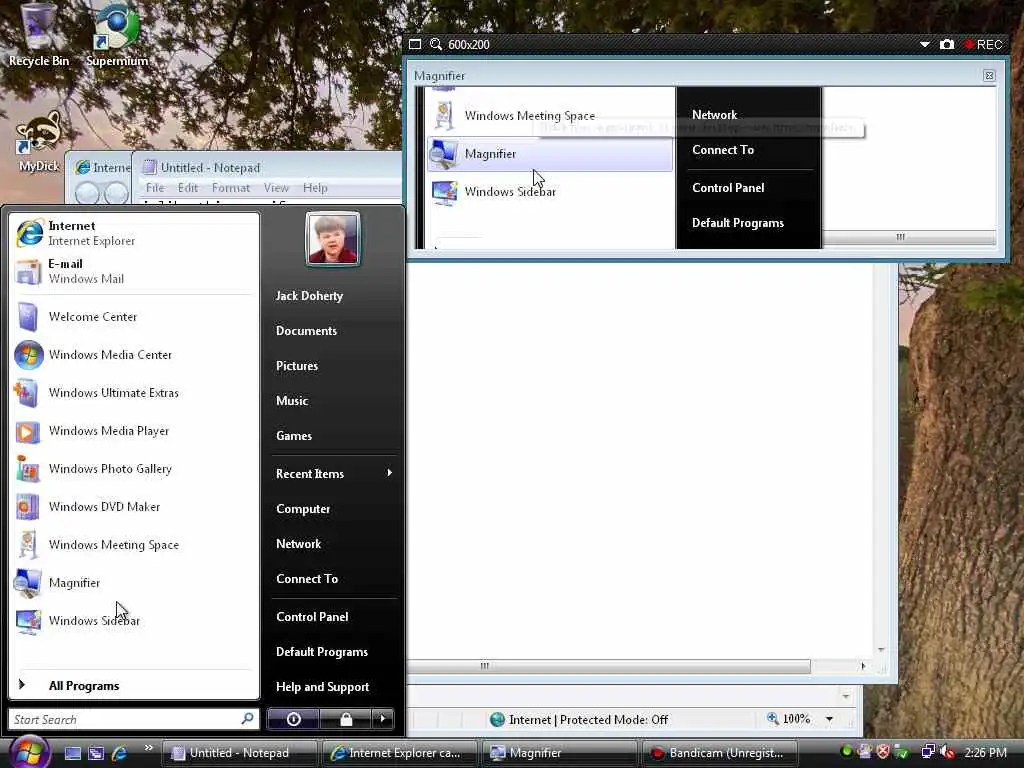Open Bandicam dropdown arrow menu
The width and height of the screenshot is (1024, 768).
925,44
